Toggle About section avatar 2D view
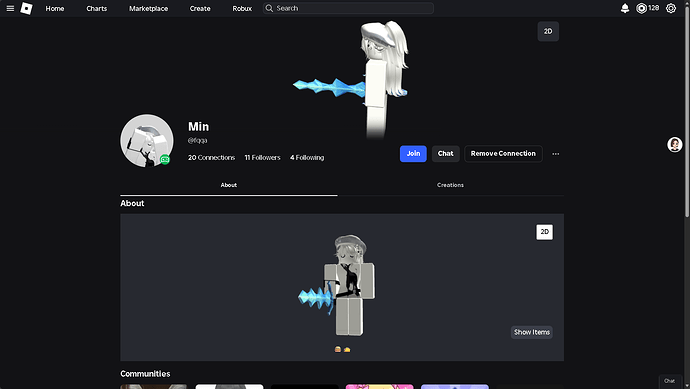Viewport: 690px width, 389px height. (544, 232)
